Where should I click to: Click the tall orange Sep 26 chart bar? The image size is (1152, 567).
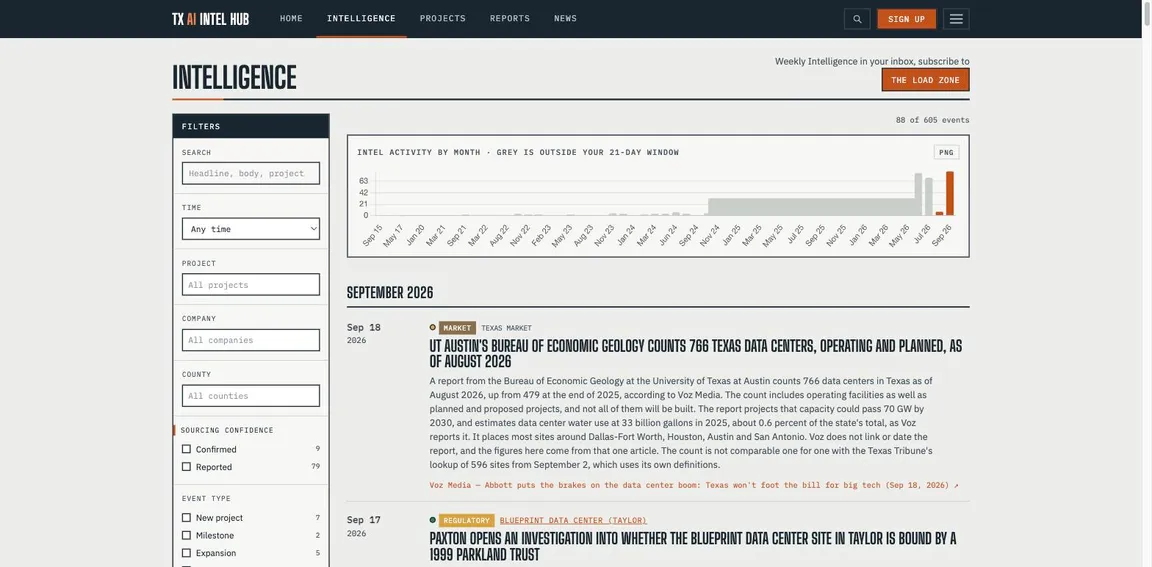pos(949,194)
